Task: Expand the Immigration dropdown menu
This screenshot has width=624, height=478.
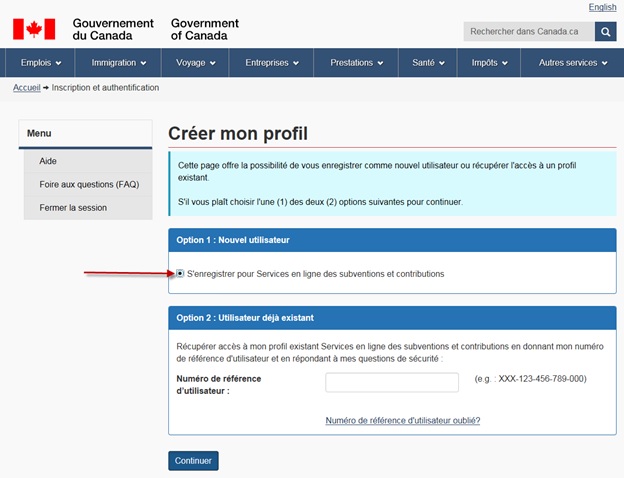Action: tap(119, 63)
